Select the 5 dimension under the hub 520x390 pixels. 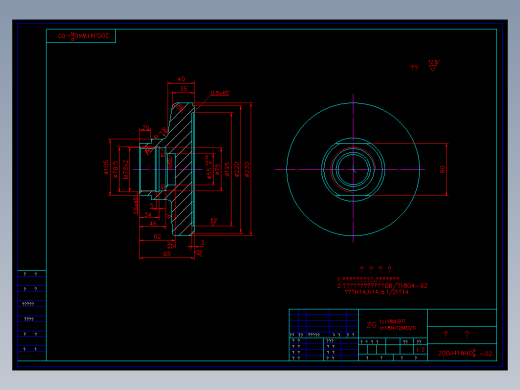[x=152, y=205]
